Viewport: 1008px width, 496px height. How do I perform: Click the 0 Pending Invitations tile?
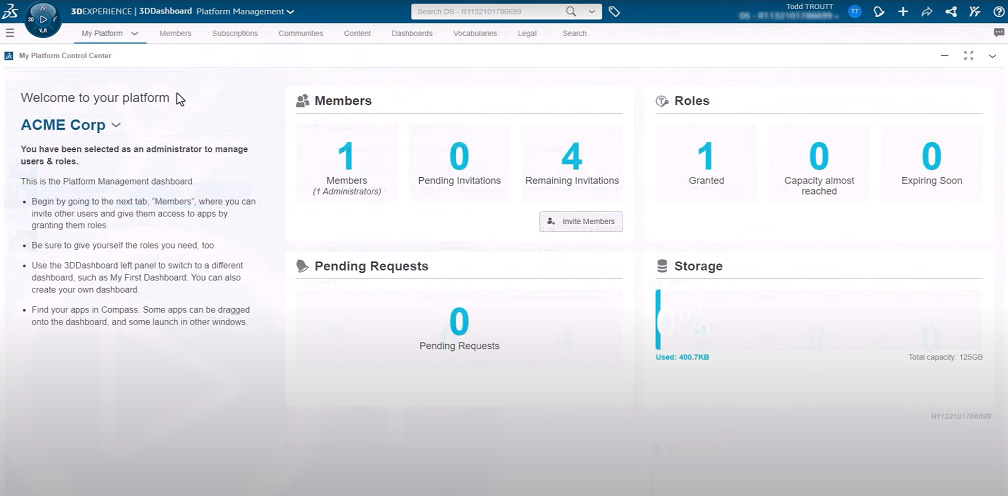click(459, 164)
